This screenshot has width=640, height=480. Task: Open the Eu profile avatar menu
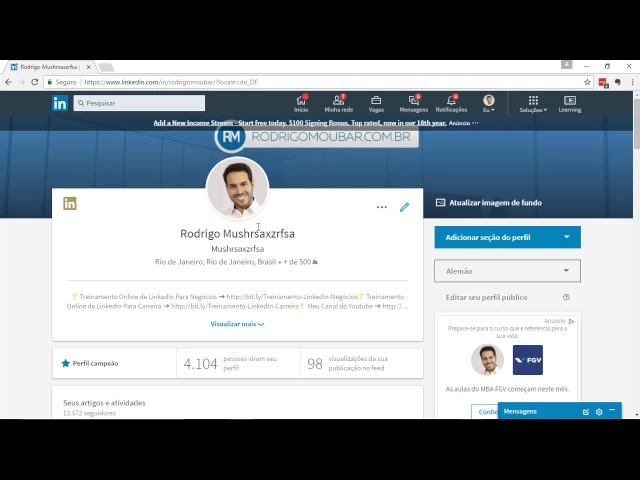pyautogui.click(x=489, y=104)
